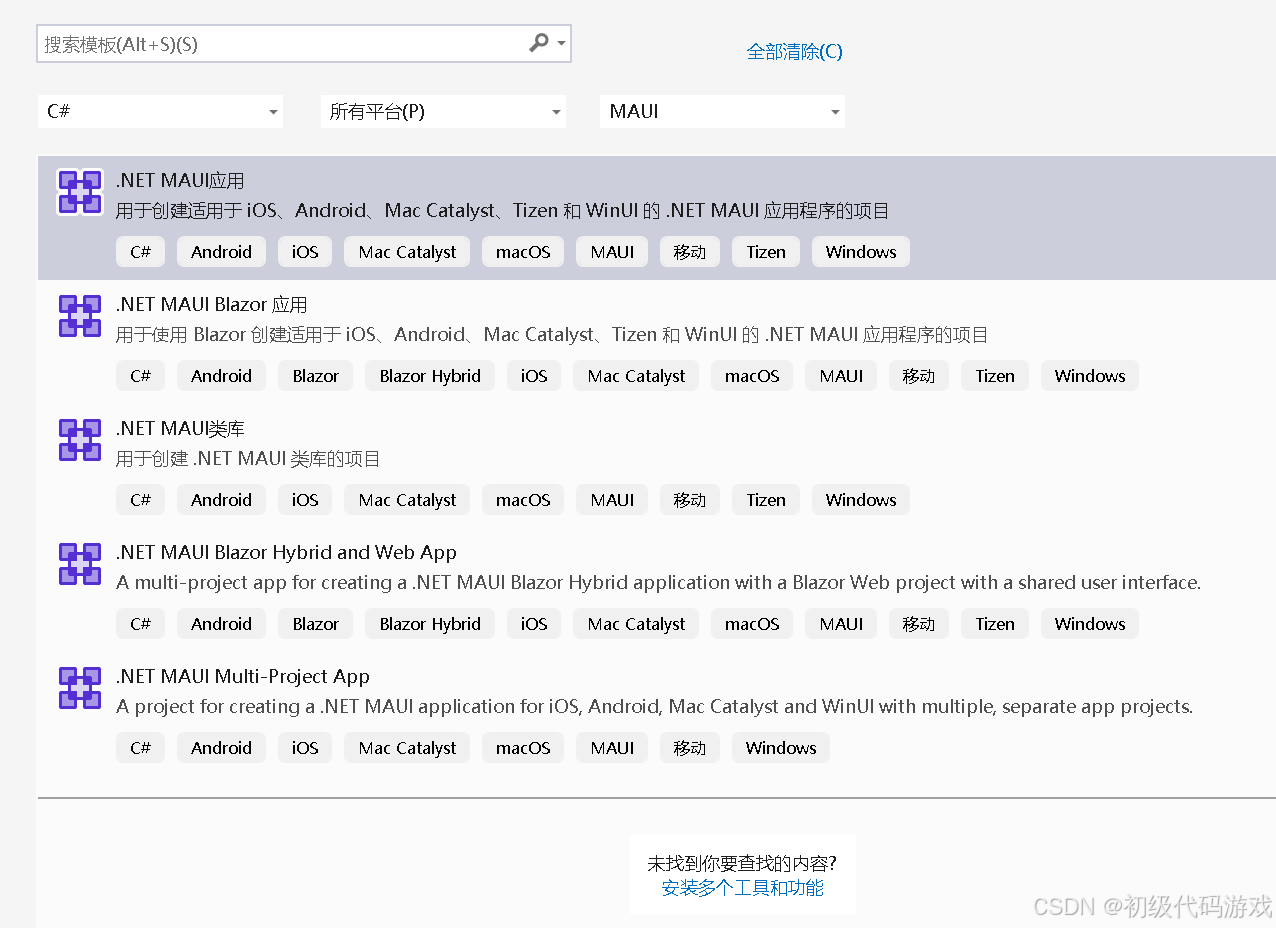Select the .NET MAUI Multi-Project App template

coord(657,714)
